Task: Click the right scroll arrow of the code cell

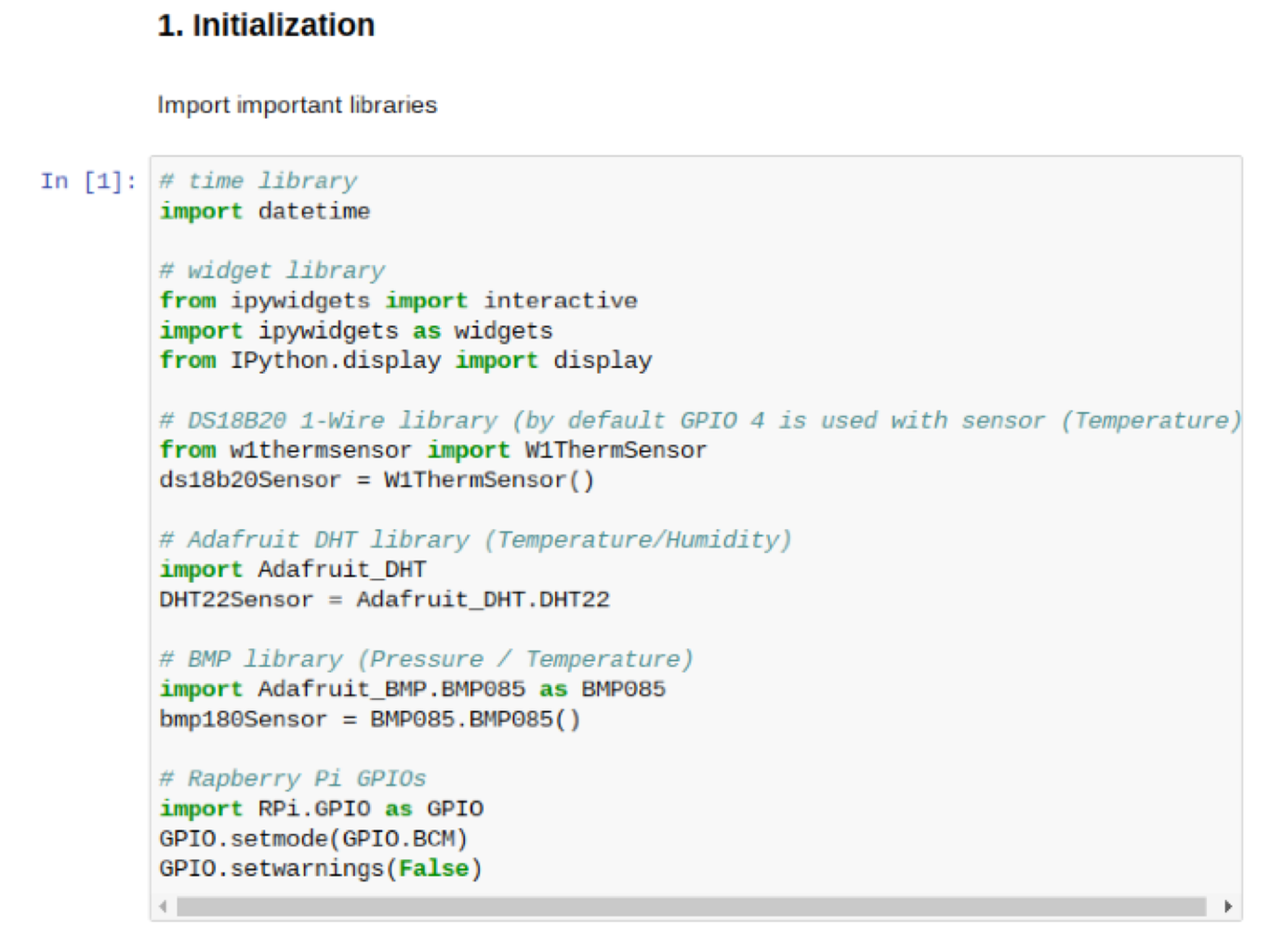Action: pyautogui.click(x=1229, y=906)
